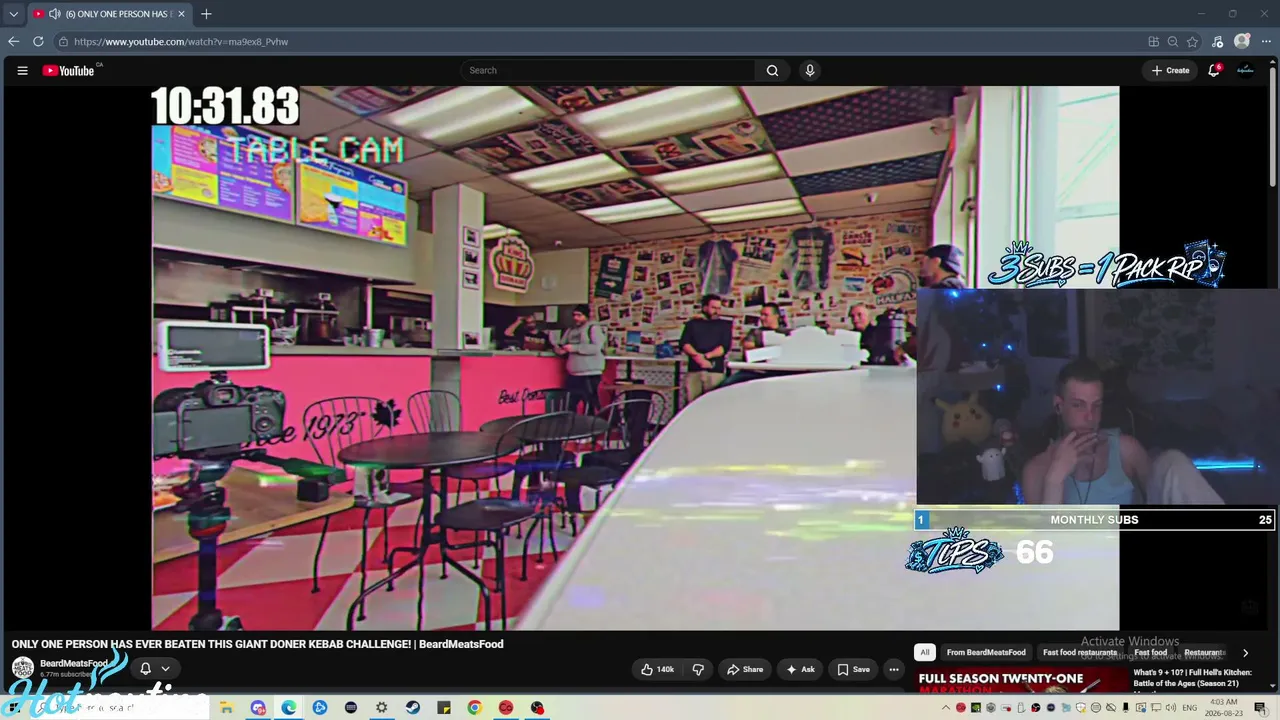Viewport: 1280px width, 720px height.
Task: Open the Full Hell's Kitchen Season 21 title
Action: click(1193, 678)
